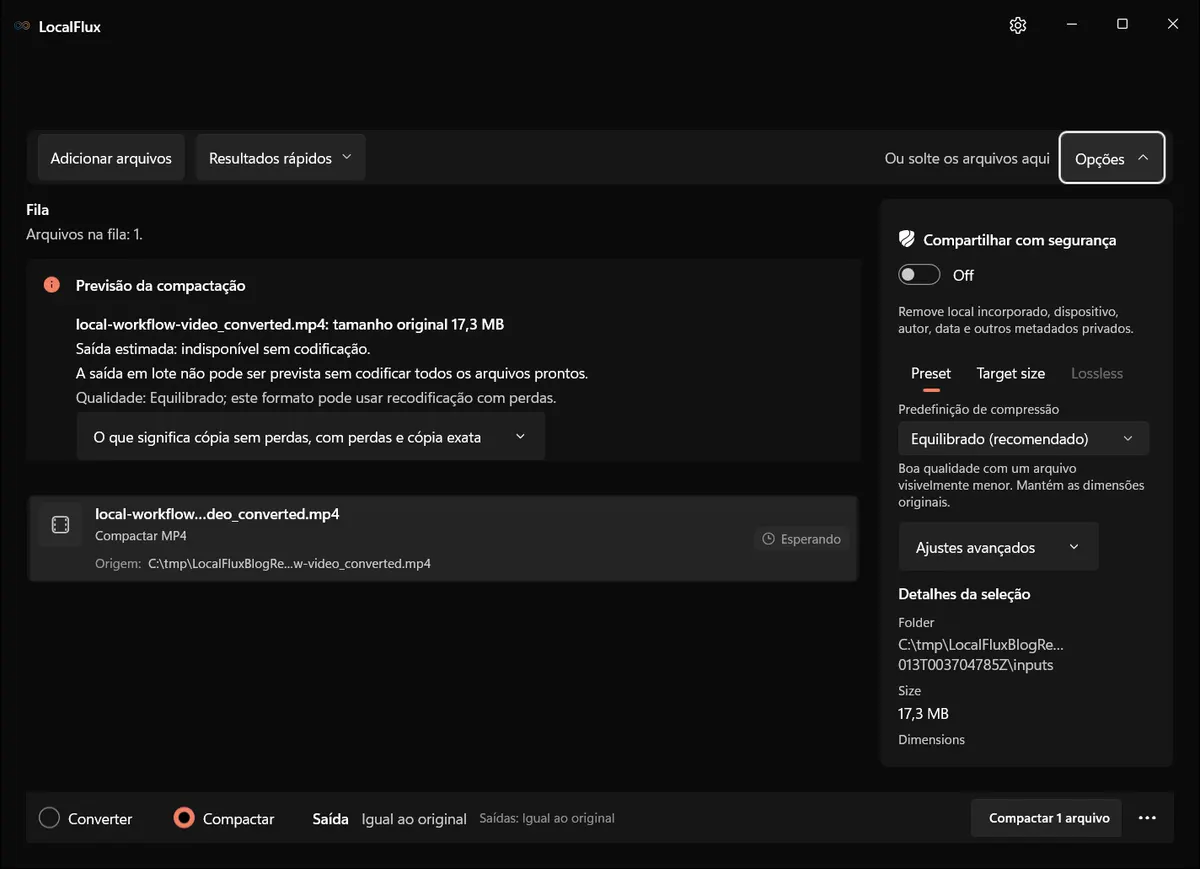This screenshot has width=1200, height=869.
Task: Click the Esperando status badge
Action: 801,539
